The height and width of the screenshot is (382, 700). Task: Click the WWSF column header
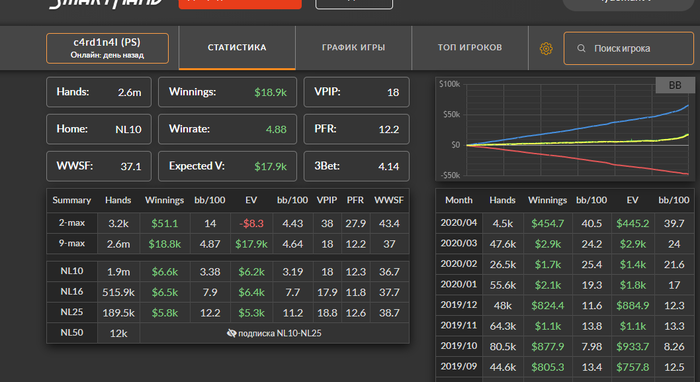click(x=389, y=200)
